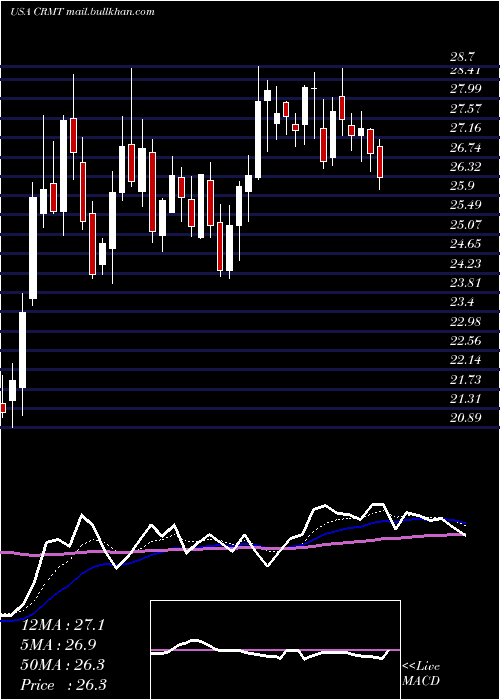500x700 pixels.
Task: Click the 24.65 price axis label
Action: pyautogui.click(x=466, y=244)
